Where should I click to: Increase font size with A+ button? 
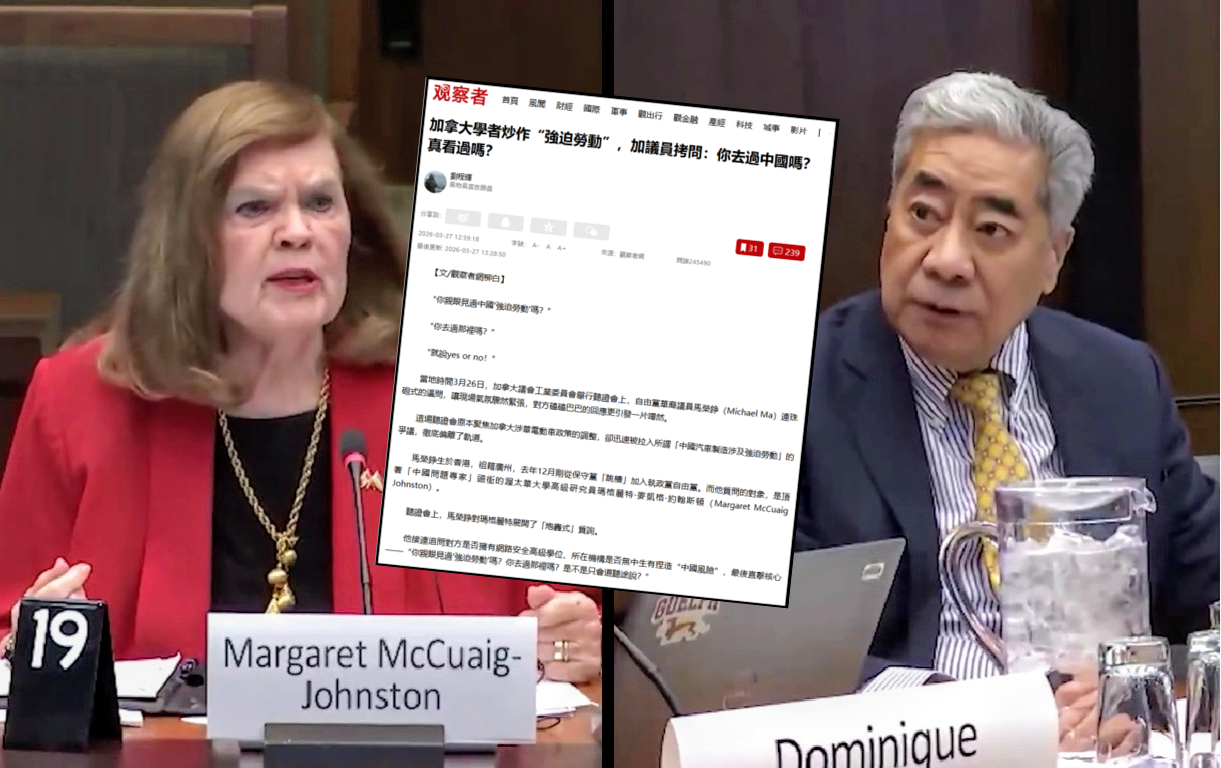562,247
